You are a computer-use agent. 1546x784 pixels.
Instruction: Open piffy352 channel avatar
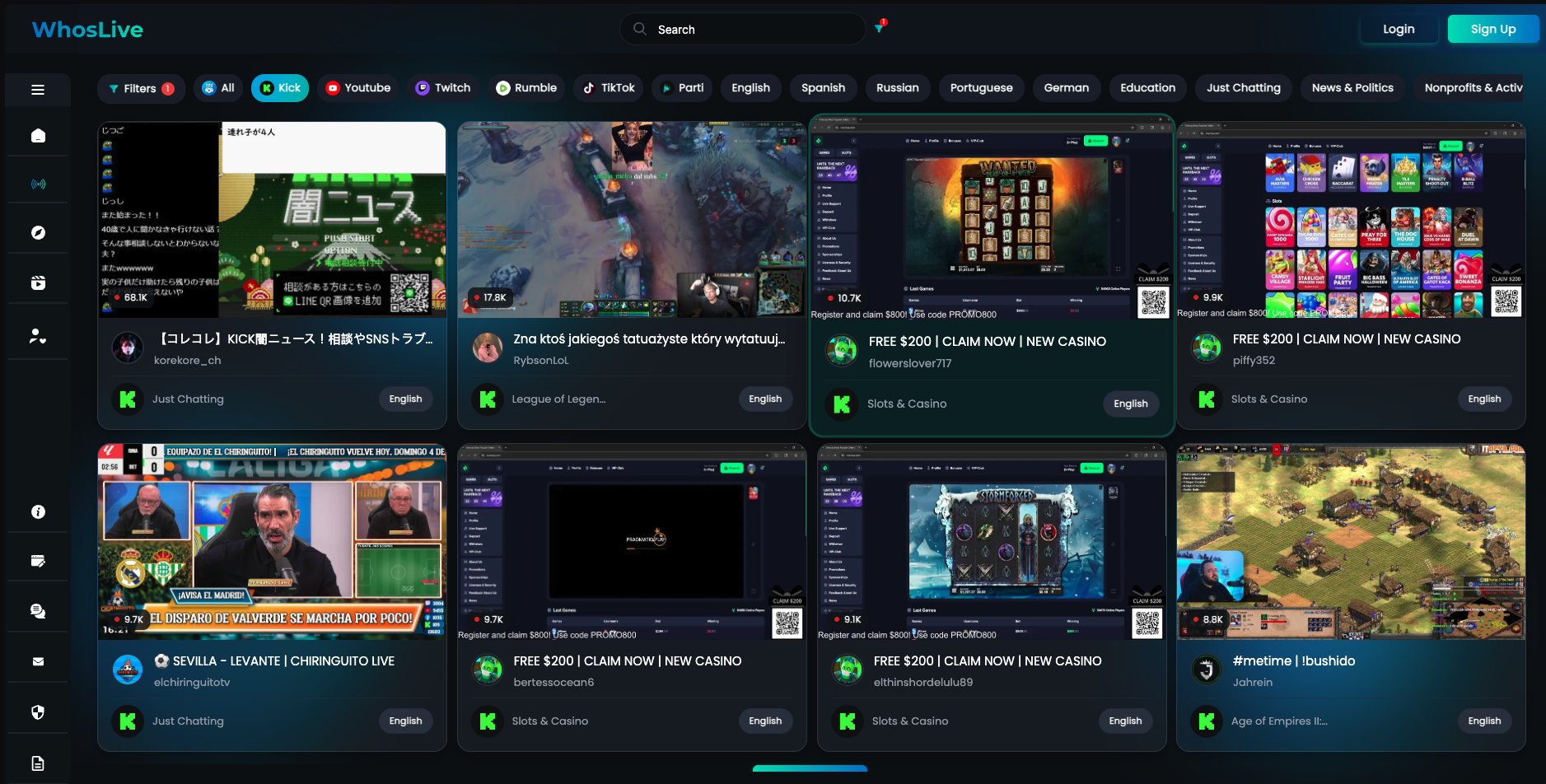click(x=1207, y=348)
